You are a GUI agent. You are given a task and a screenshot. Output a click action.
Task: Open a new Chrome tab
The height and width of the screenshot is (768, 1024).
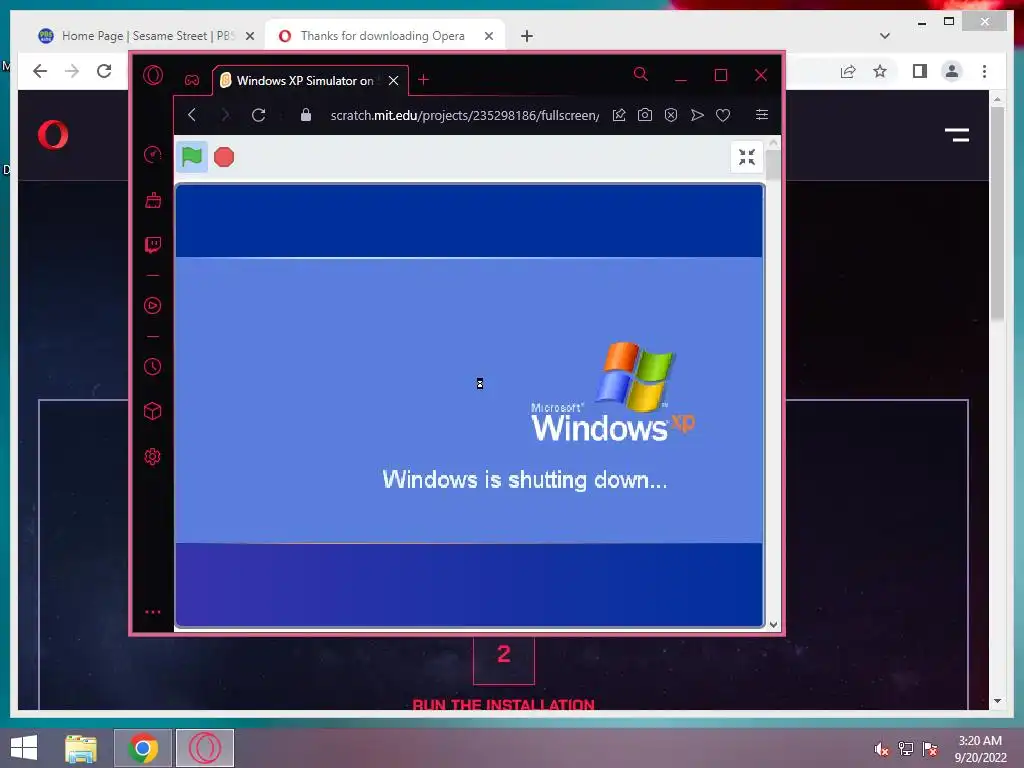pos(527,36)
